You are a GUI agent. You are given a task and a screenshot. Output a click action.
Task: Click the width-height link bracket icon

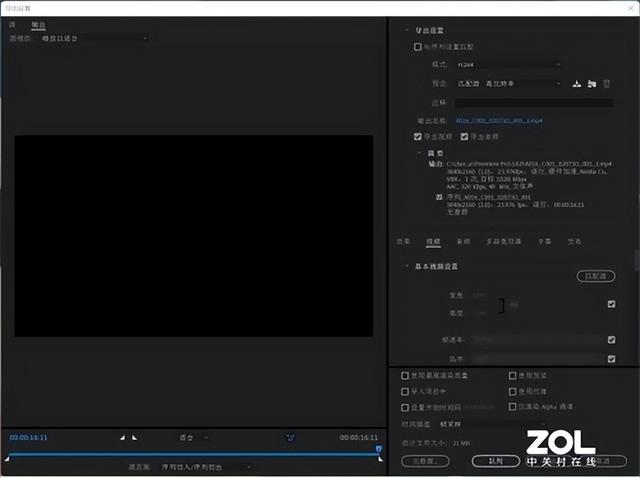(x=501, y=305)
